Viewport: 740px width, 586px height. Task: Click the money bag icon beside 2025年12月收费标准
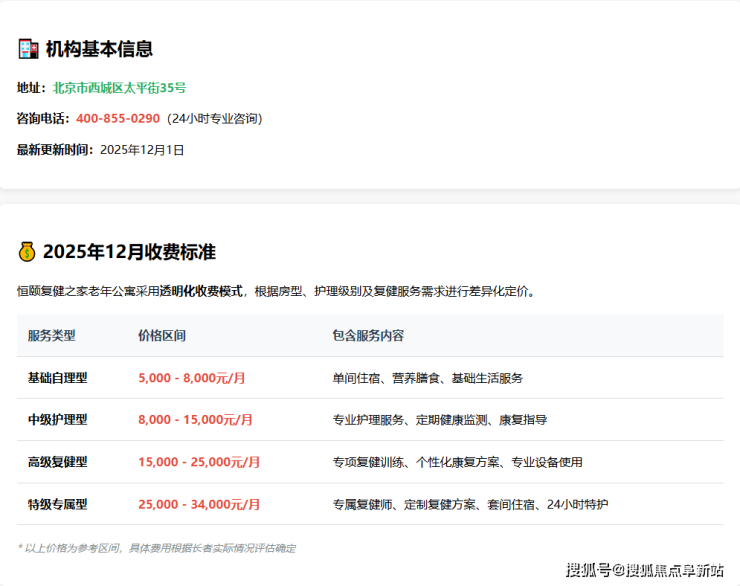click(x=27, y=252)
